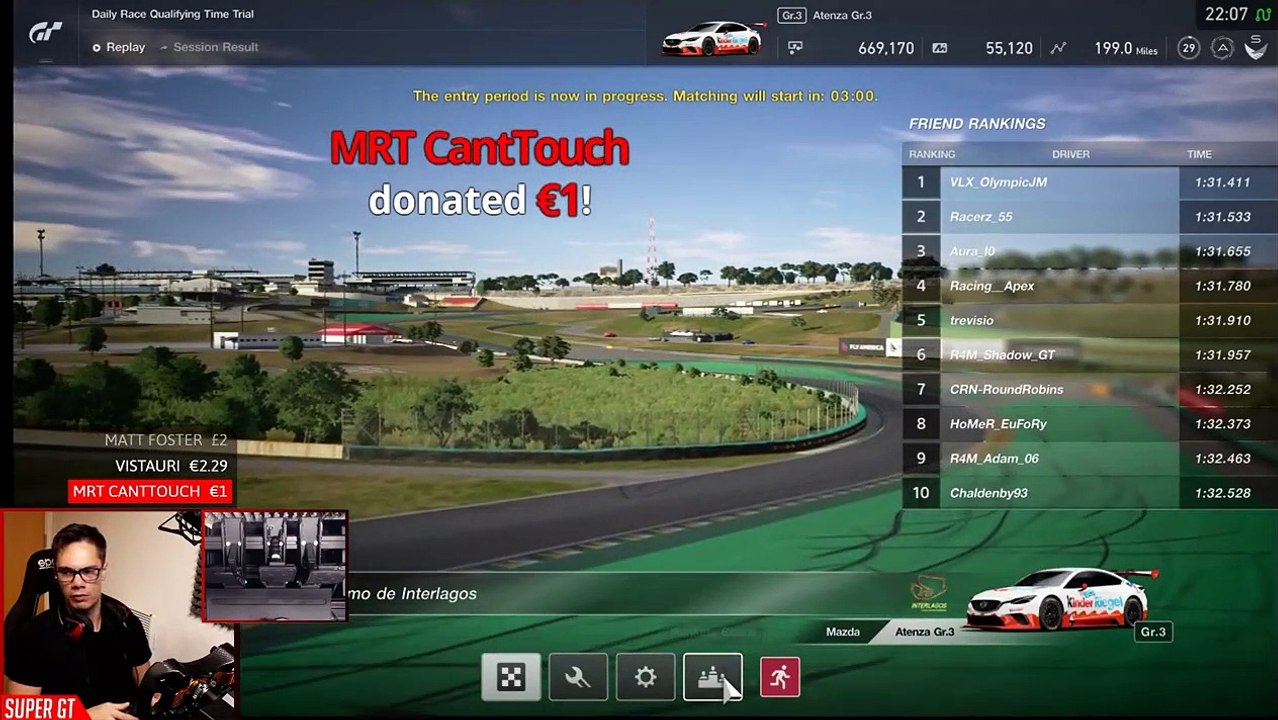Click the 669,170 credits value

(x=886, y=47)
